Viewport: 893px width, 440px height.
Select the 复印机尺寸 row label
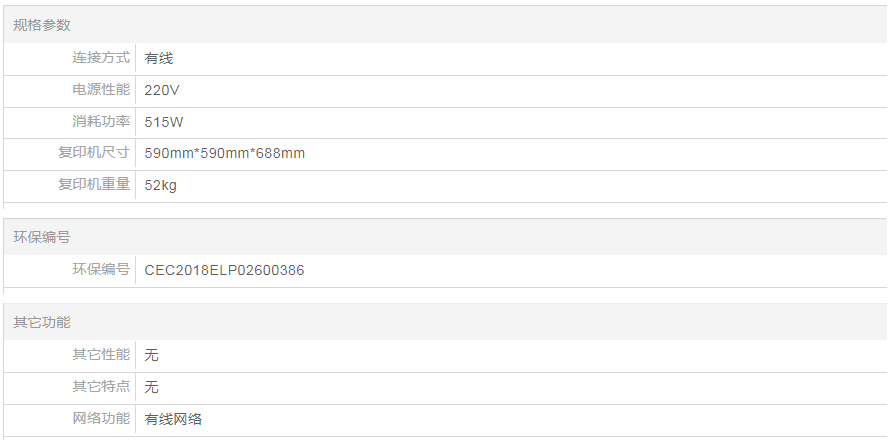[94, 153]
